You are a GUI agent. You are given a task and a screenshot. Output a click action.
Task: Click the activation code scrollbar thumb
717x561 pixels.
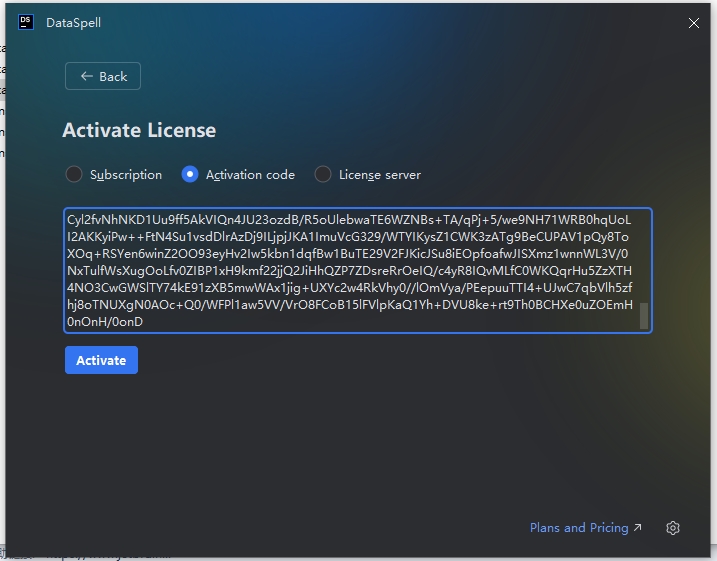[x=643, y=315]
